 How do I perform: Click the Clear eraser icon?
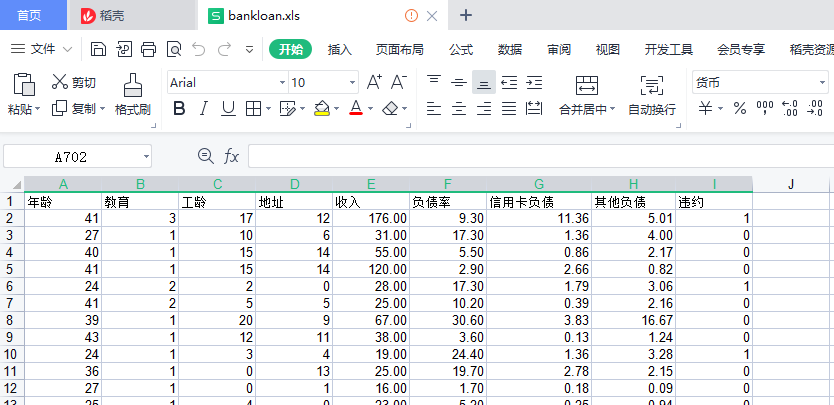point(390,109)
